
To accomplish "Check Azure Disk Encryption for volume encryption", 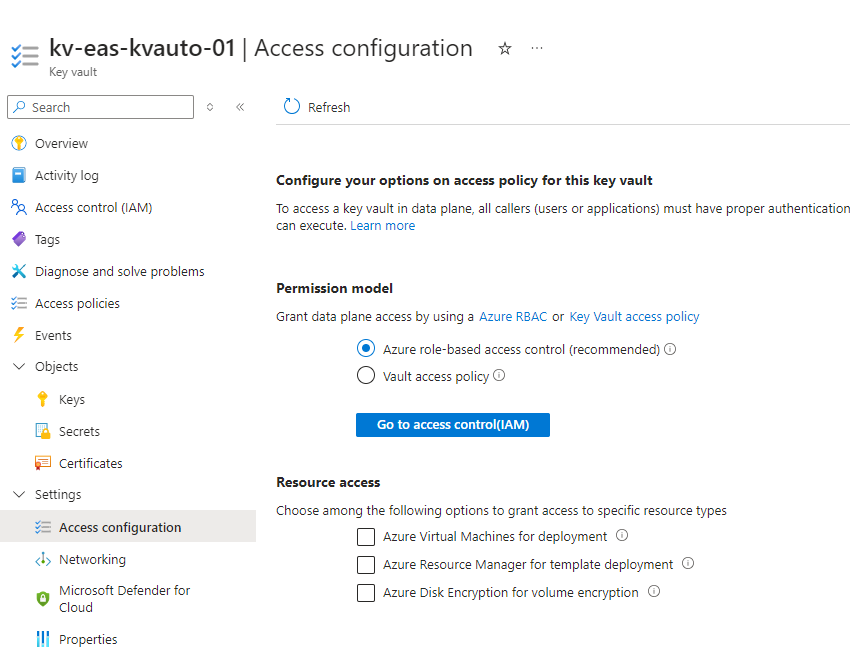I will pyautogui.click(x=366, y=593).
